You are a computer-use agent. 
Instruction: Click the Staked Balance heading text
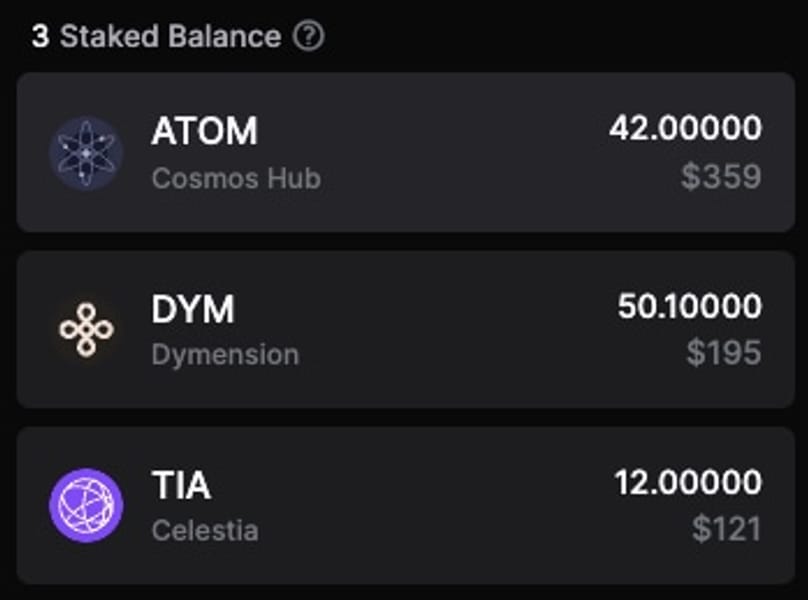point(170,37)
